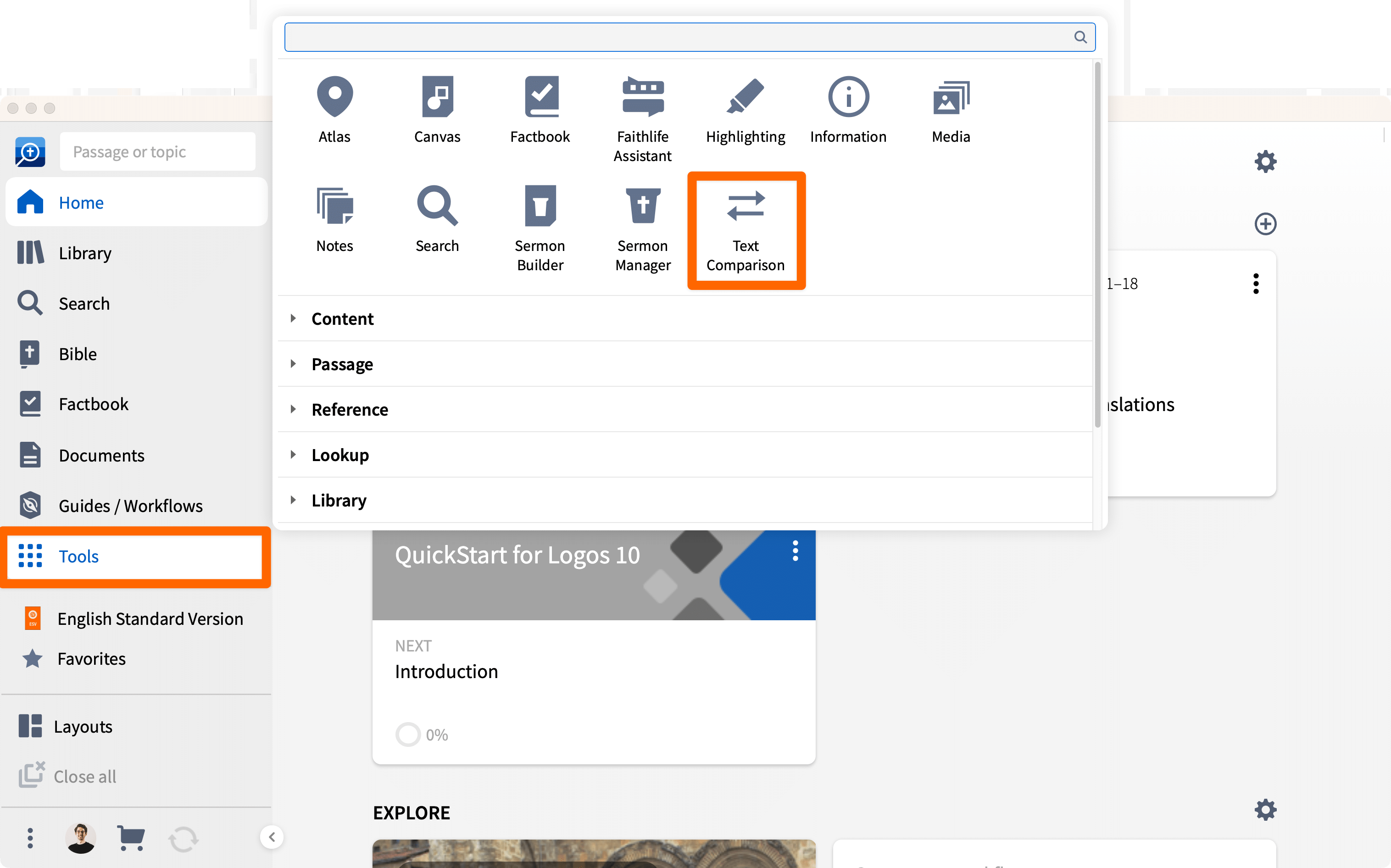The image size is (1391, 868).
Task: Expand the Library section in Tools panel
Action: tap(684, 500)
